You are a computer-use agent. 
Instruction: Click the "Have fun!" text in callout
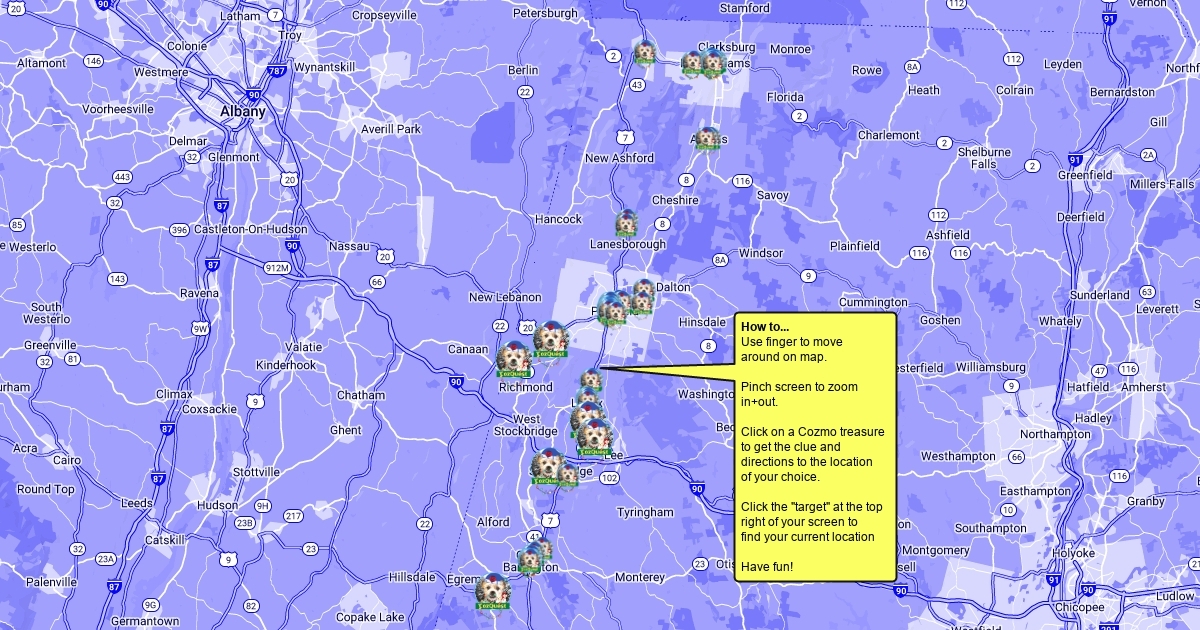coord(767,567)
